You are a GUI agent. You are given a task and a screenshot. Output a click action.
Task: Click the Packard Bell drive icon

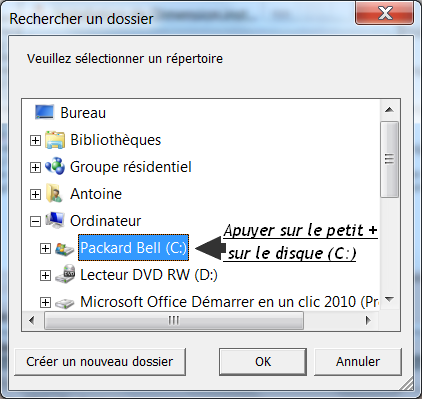(65, 248)
